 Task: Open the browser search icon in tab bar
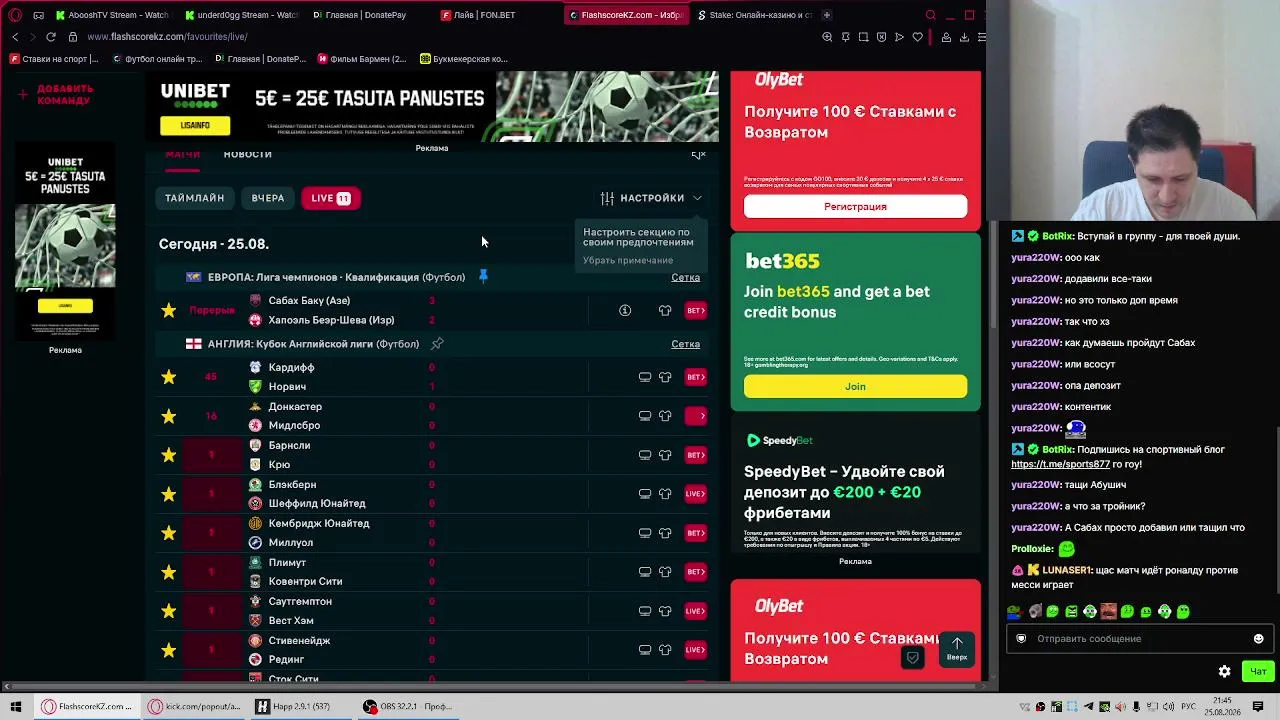pyautogui.click(x=931, y=15)
